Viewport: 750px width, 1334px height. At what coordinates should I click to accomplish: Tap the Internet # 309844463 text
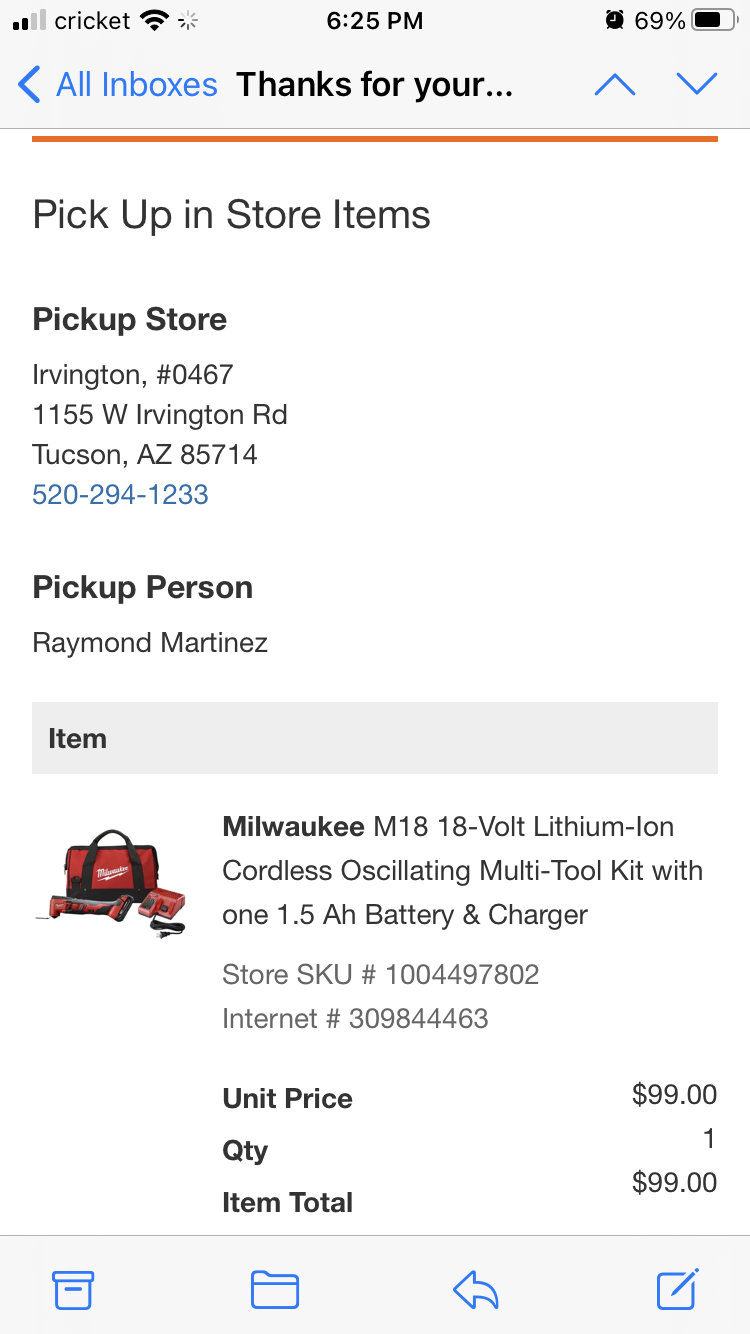355,1018
